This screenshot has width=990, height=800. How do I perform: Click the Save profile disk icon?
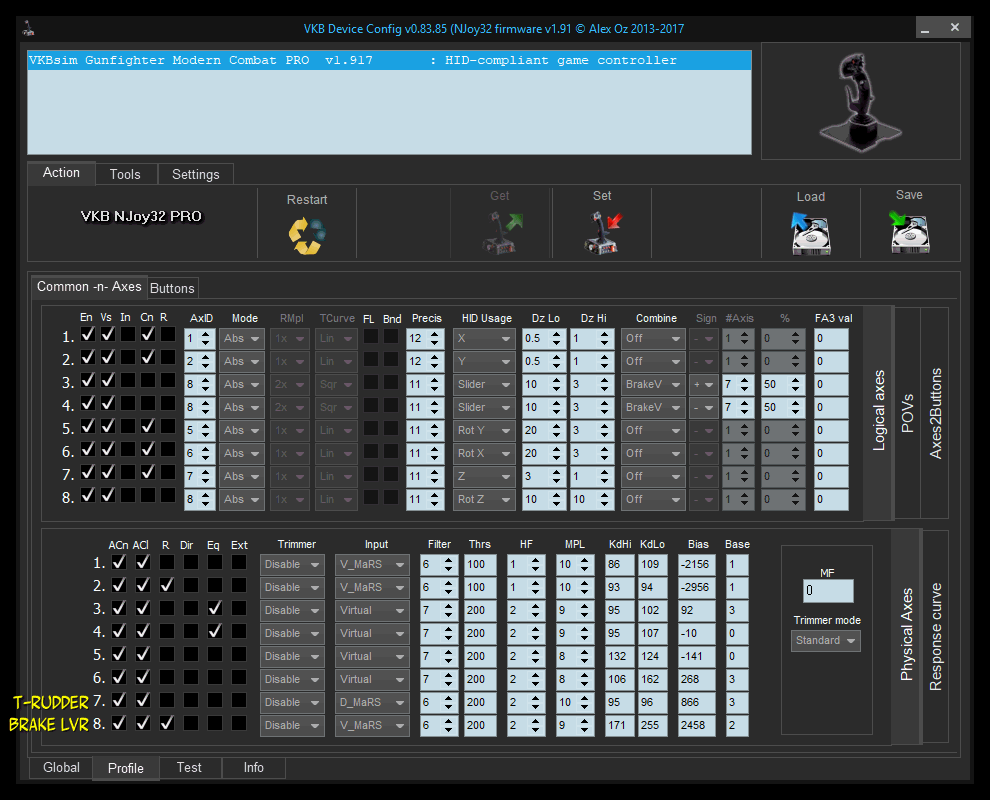coord(909,233)
